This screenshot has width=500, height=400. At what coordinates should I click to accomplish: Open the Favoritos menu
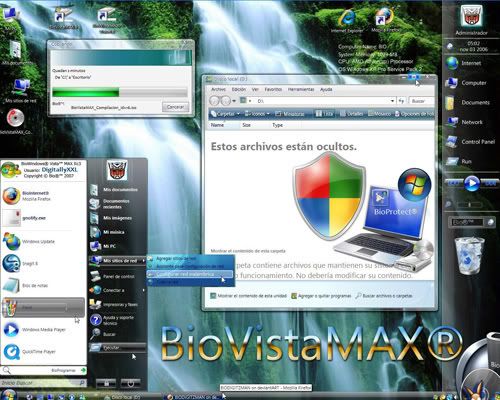(273, 89)
